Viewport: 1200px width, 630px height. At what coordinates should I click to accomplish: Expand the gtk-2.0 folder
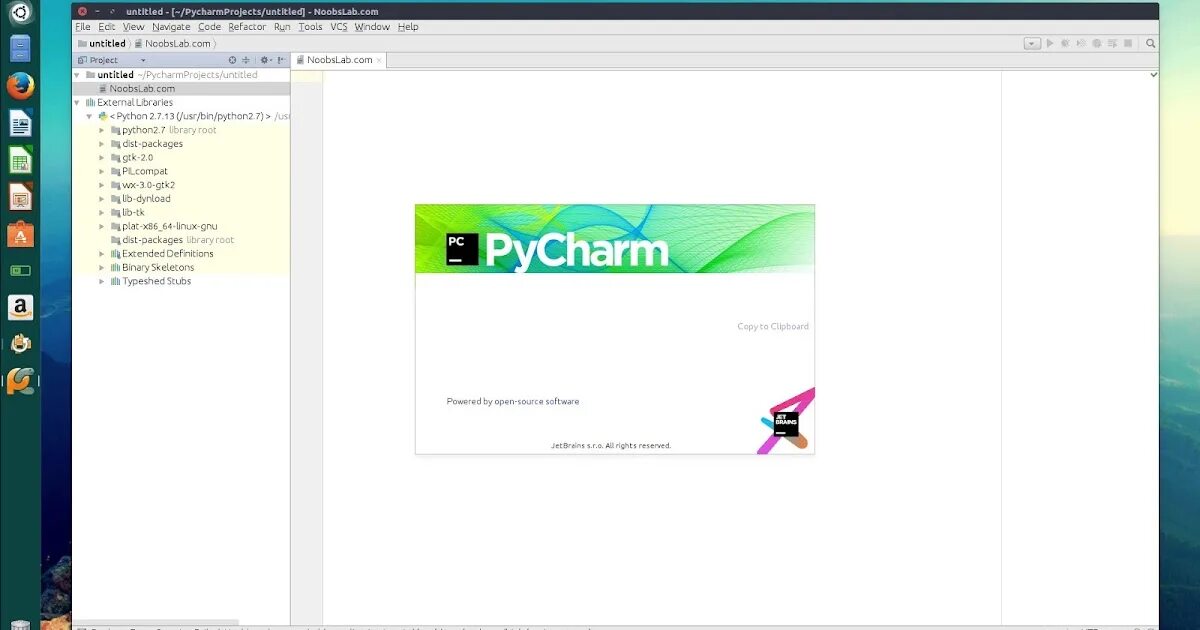click(x=102, y=158)
